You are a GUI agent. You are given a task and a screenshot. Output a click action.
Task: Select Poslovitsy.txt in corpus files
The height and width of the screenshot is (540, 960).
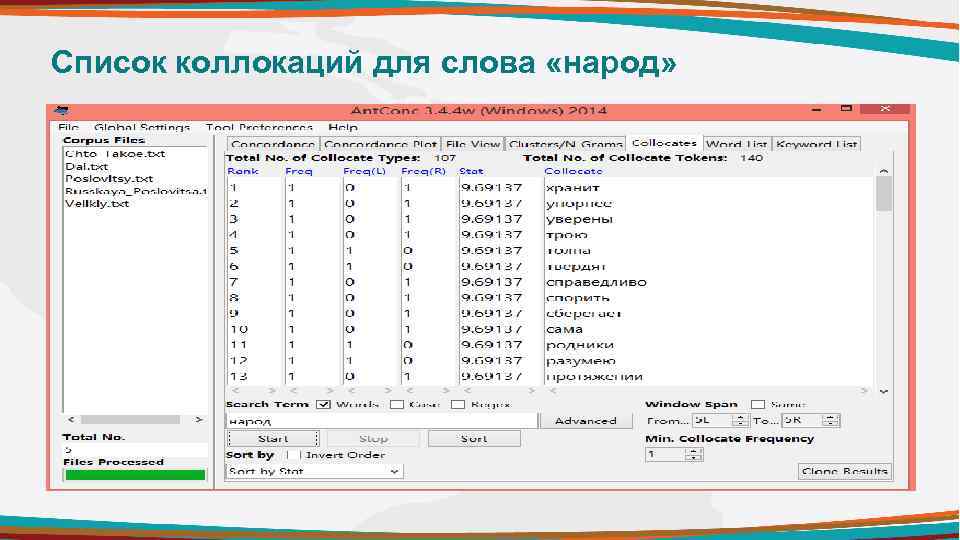109,179
